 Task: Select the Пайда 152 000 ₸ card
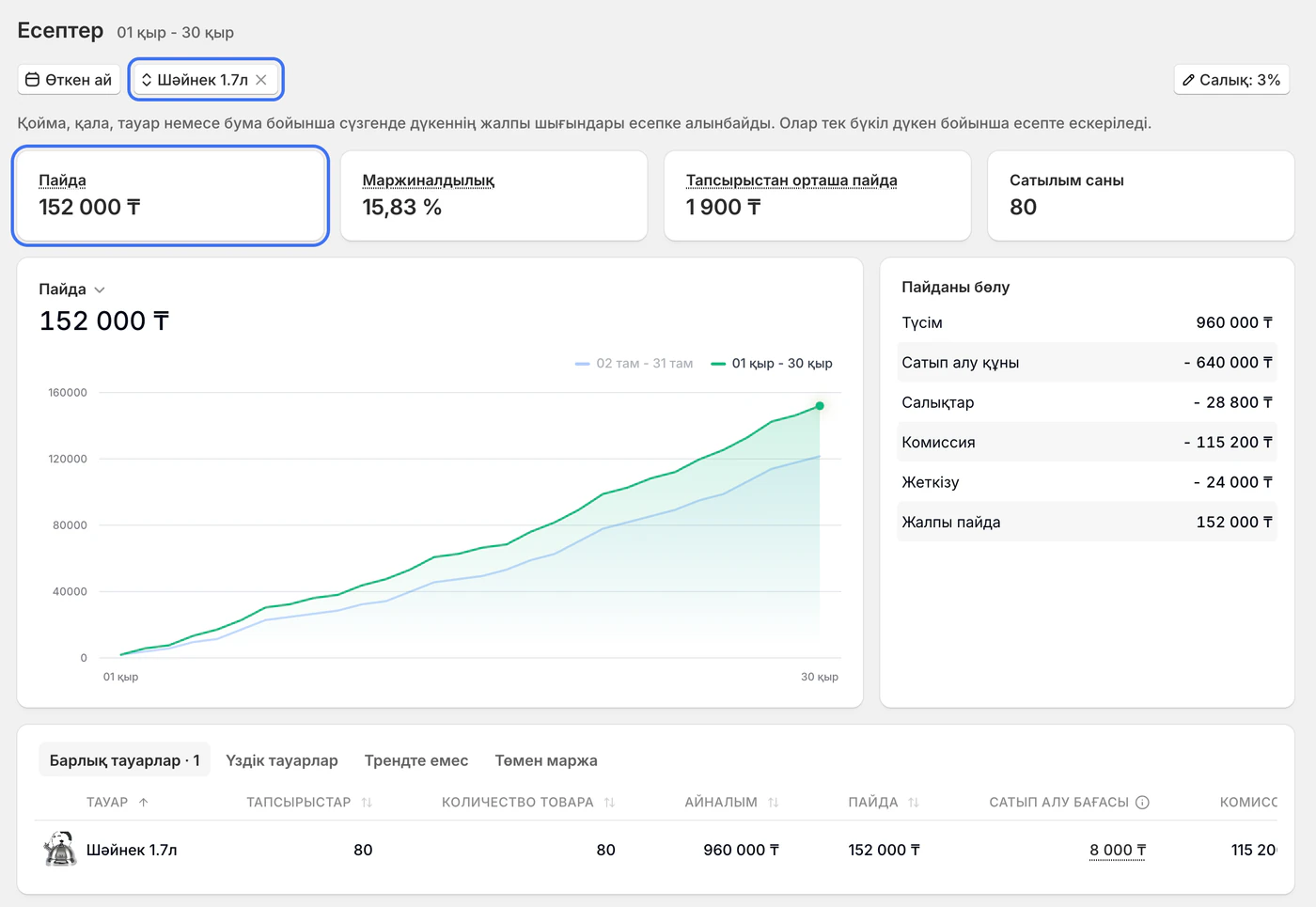170,195
